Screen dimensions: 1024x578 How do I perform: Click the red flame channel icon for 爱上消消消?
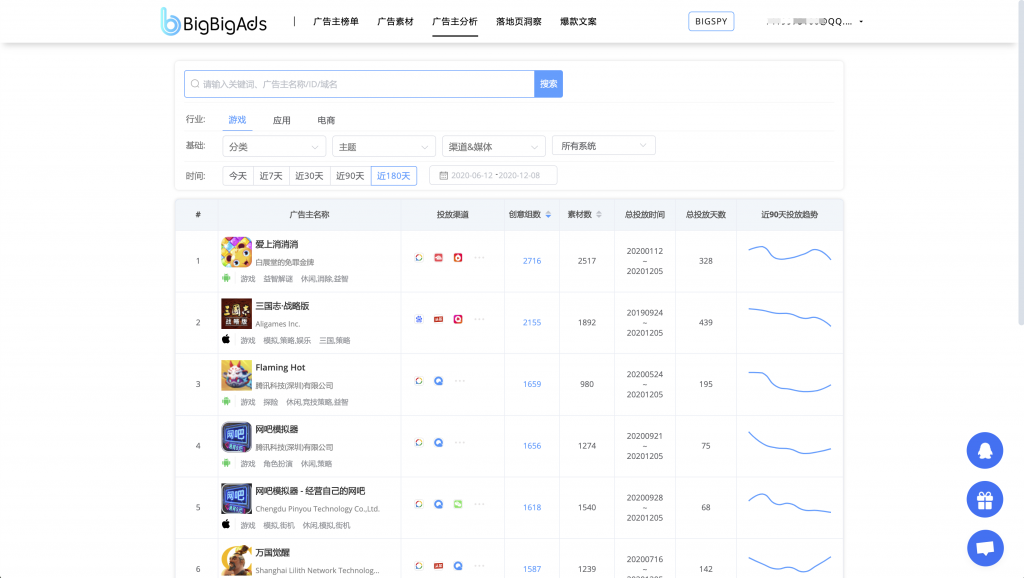[x=458, y=258]
